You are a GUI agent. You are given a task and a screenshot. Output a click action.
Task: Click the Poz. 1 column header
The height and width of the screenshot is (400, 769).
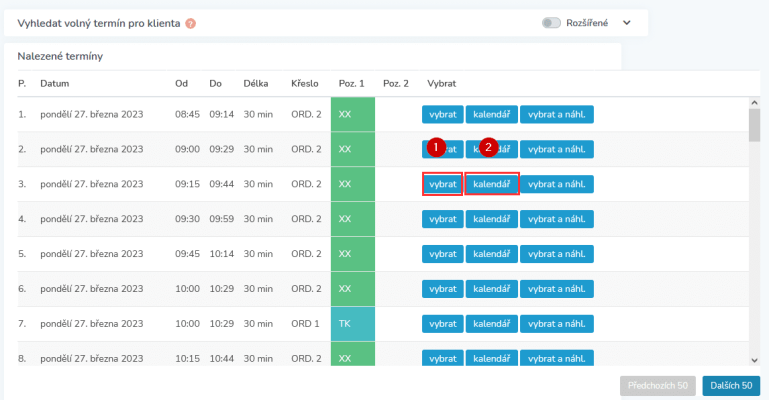[x=352, y=83]
